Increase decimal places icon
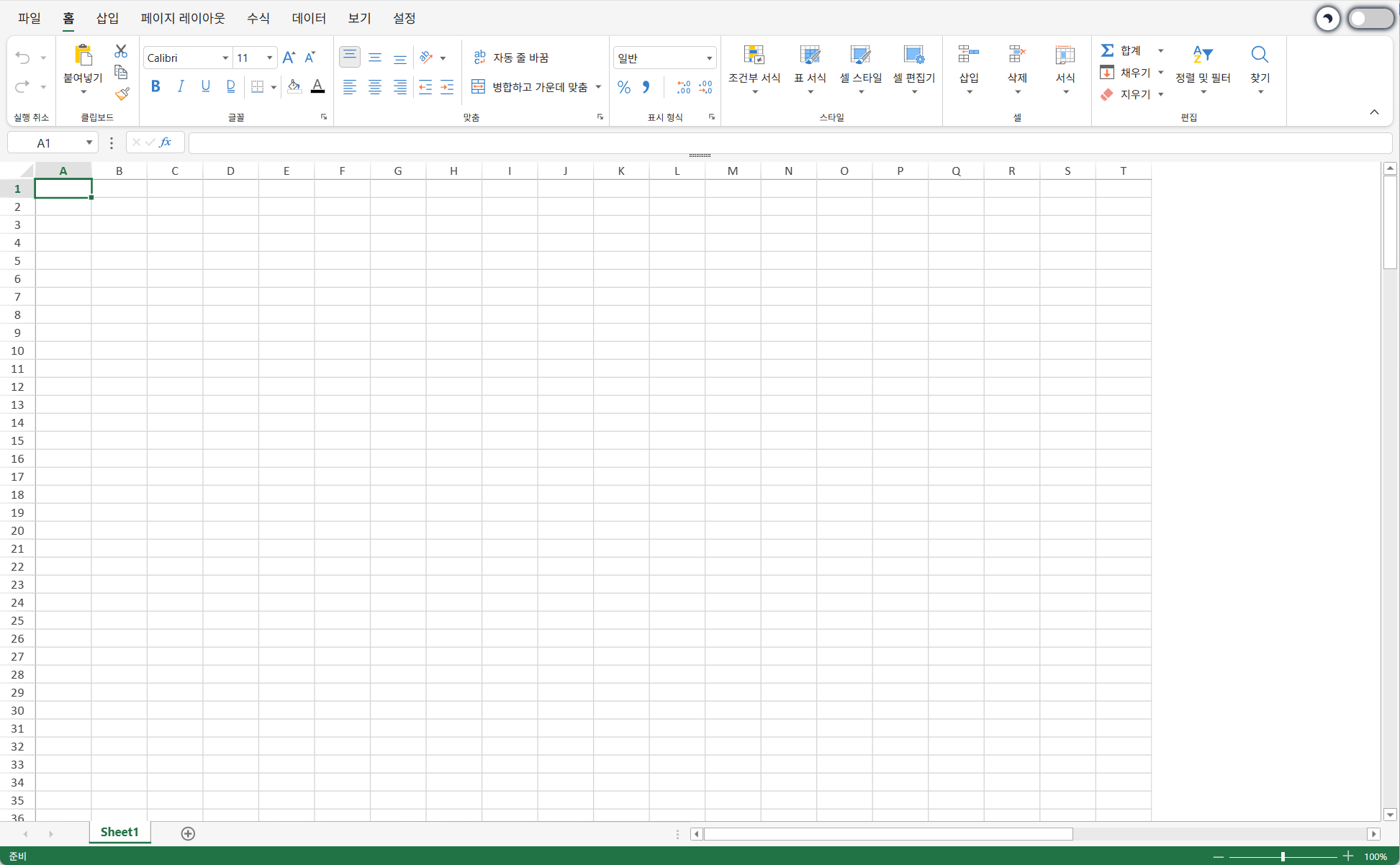1400x865 pixels. point(684,87)
